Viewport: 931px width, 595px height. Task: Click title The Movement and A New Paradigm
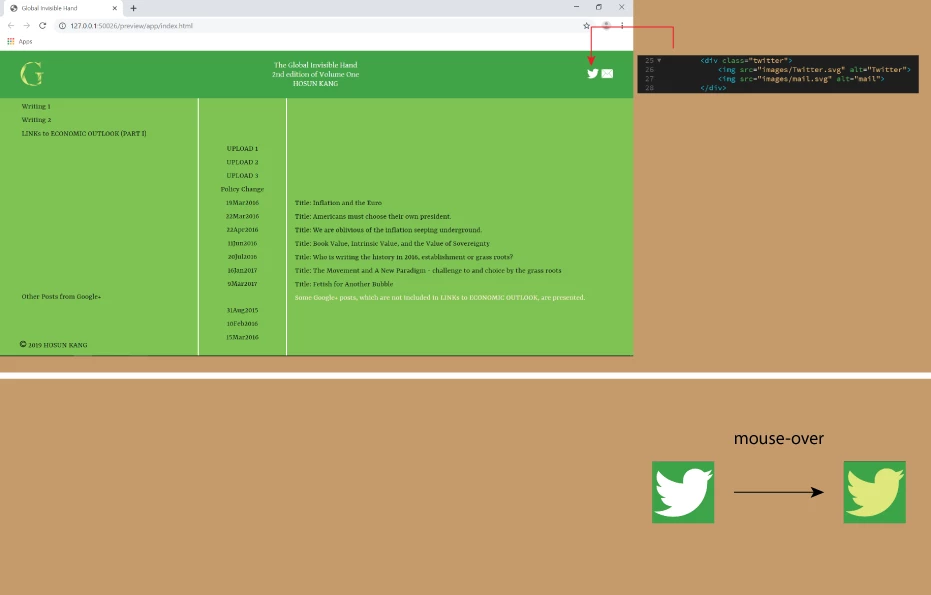428,270
